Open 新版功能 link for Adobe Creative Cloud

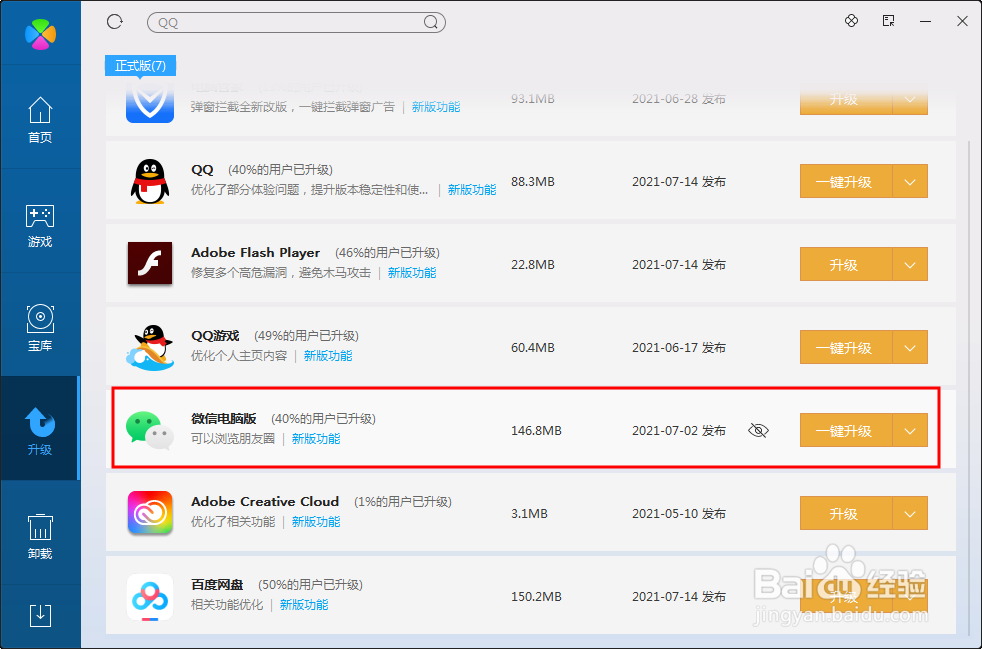click(x=316, y=521)
